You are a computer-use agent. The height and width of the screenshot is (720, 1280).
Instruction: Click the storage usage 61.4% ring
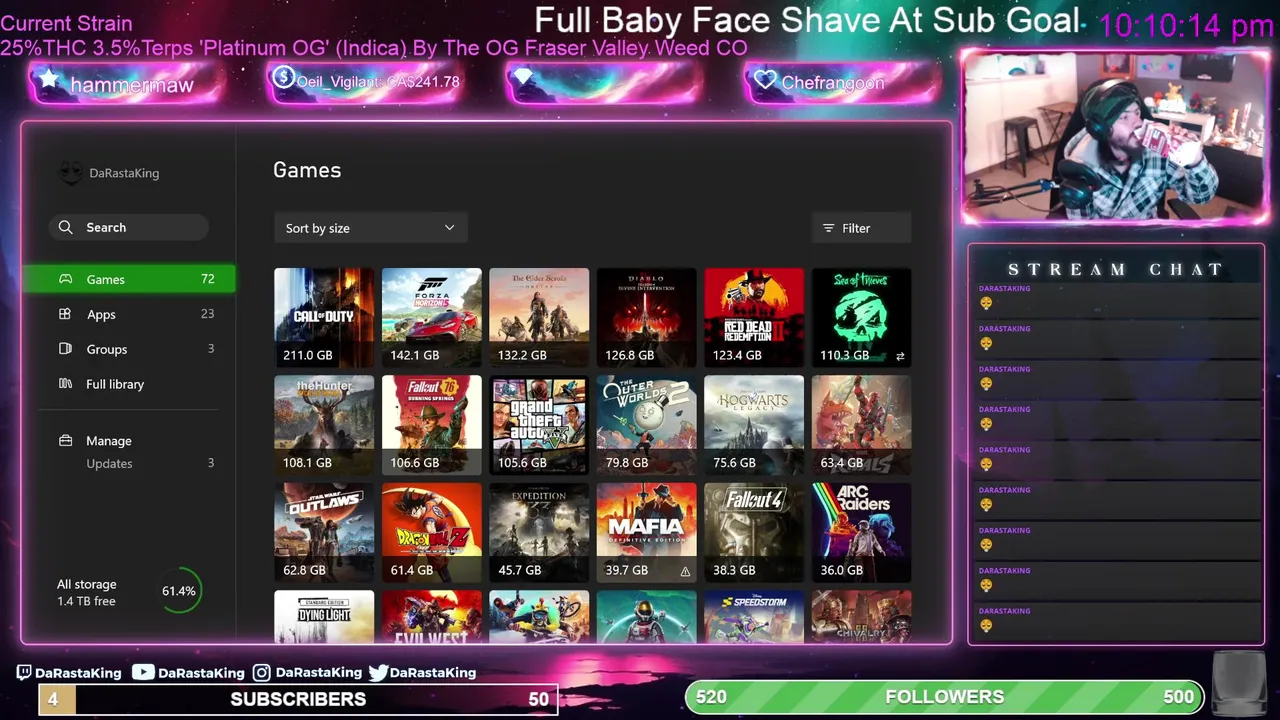point(179,591)
